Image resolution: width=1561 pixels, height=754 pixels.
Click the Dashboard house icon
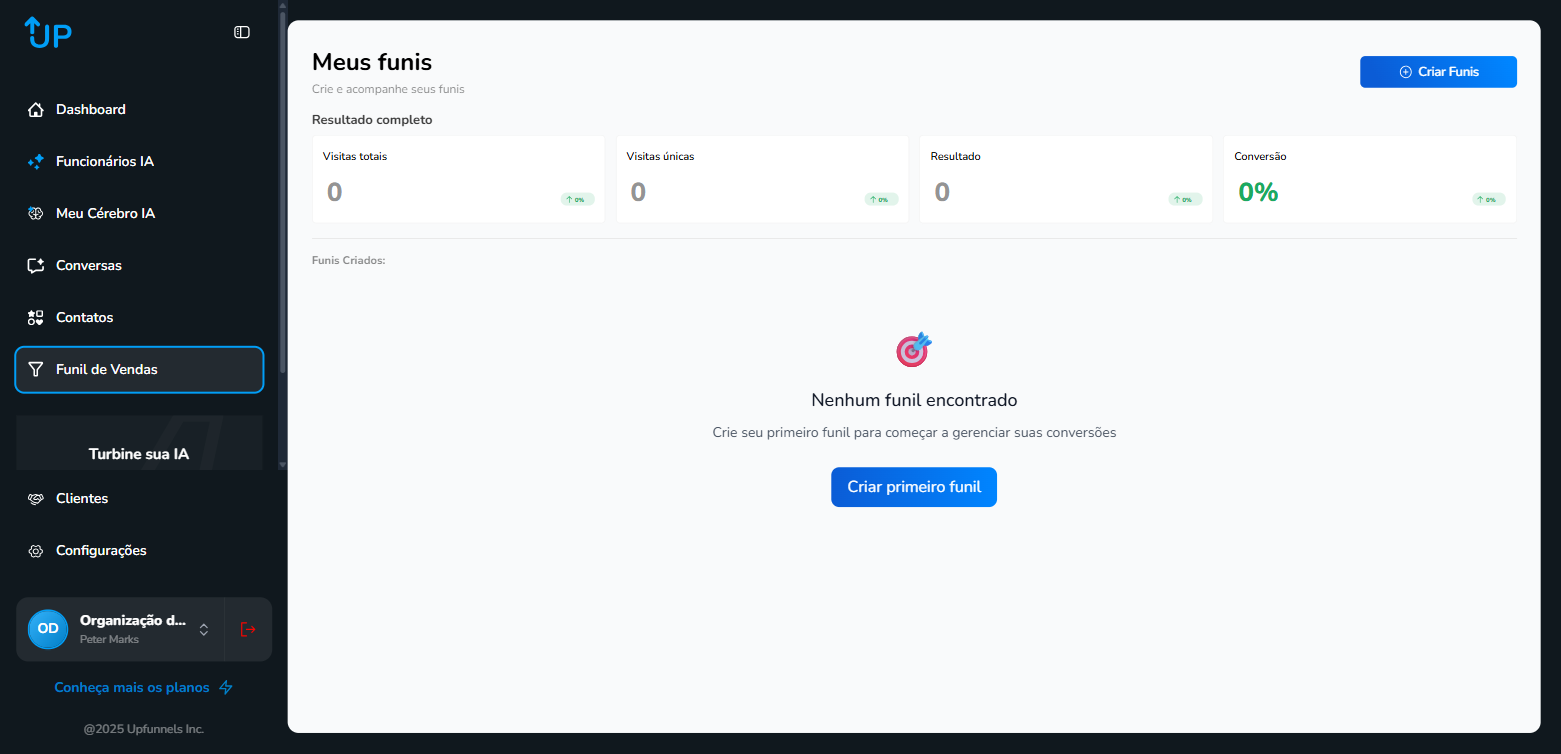[36, 110]
